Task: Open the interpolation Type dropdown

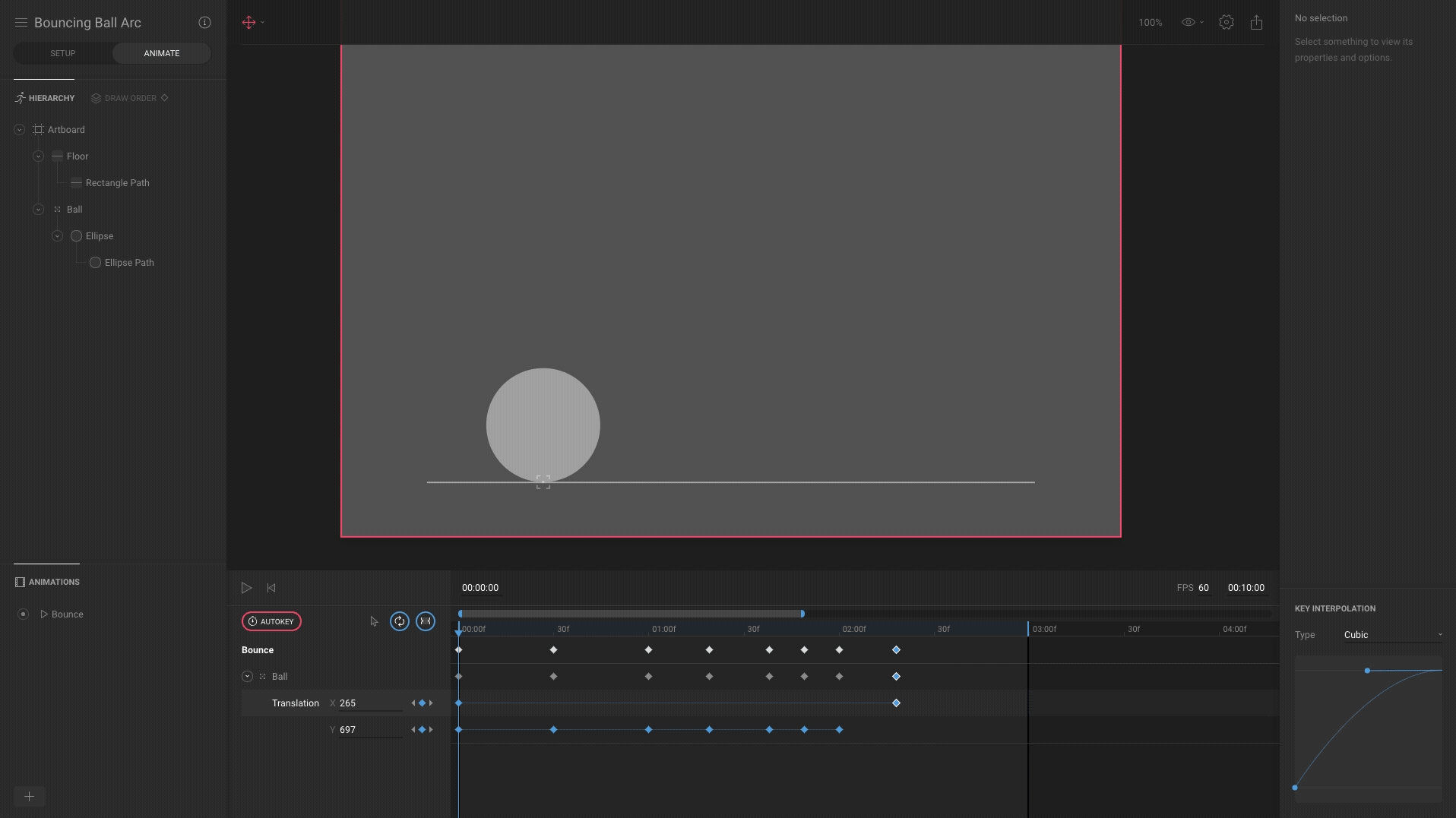Action: (1393, 635)
